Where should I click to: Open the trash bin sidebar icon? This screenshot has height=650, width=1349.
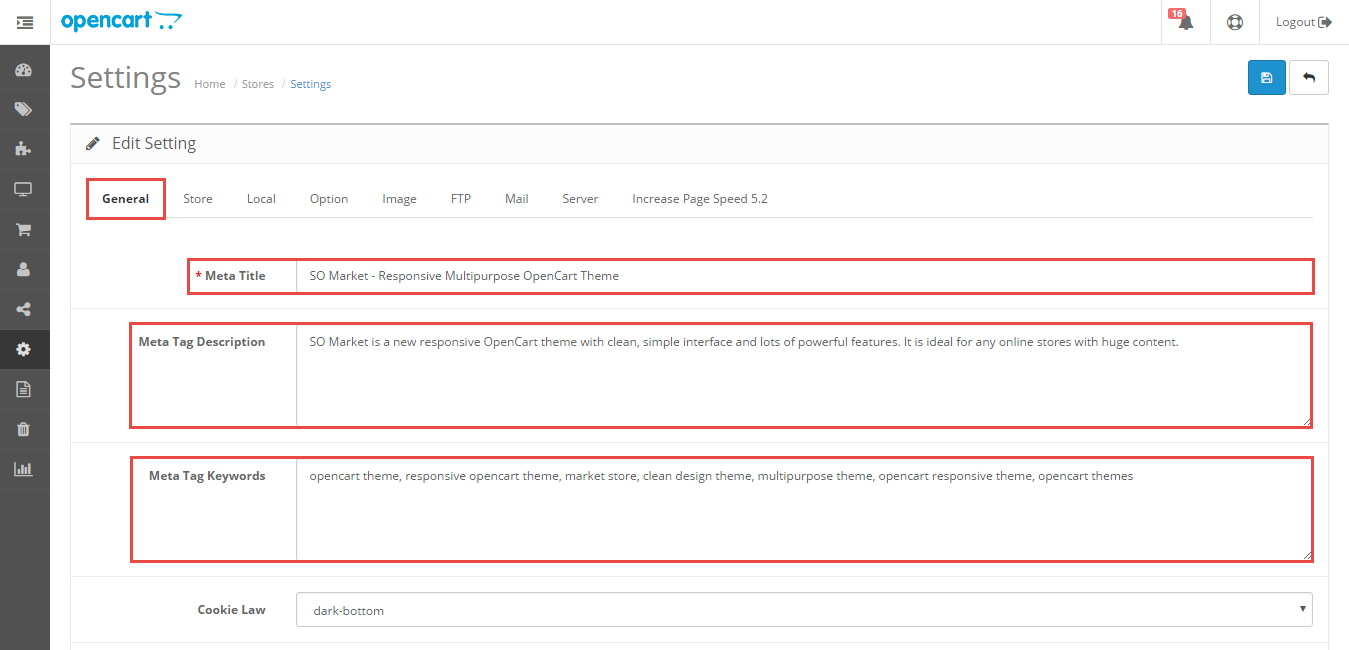point(24,429)
